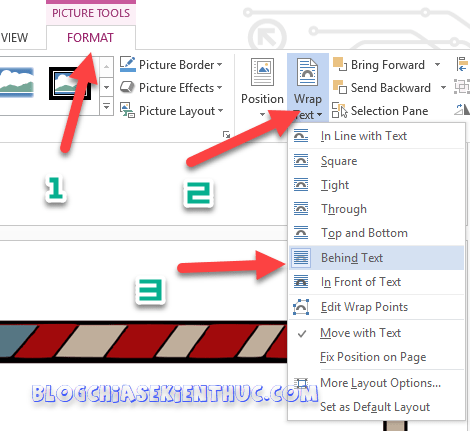Click the Picture Border pencil icon
This screenshot has width=470, height=431.
(x=127, y=64)
